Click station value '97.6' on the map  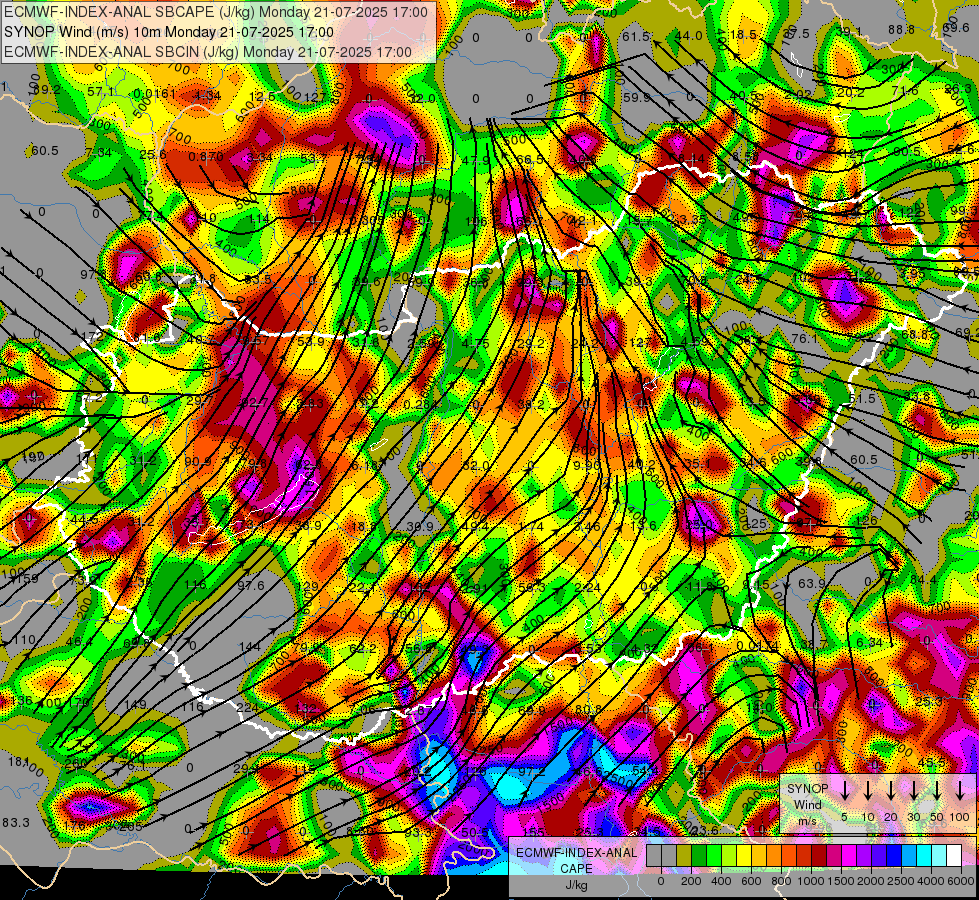(251, 585)
